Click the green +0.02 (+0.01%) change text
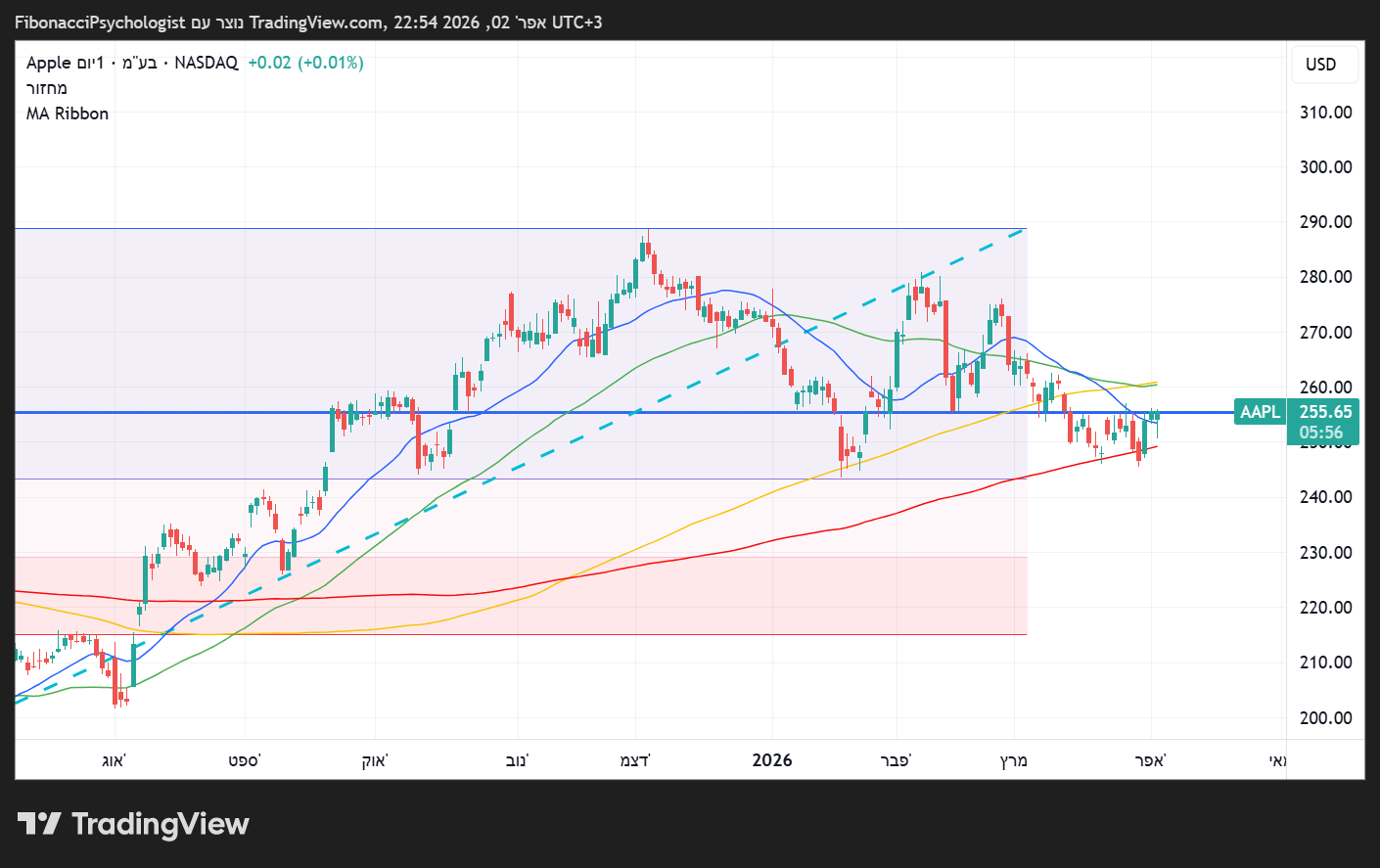1380x868 pixels. pyautogui.click(x=305, y=63)
